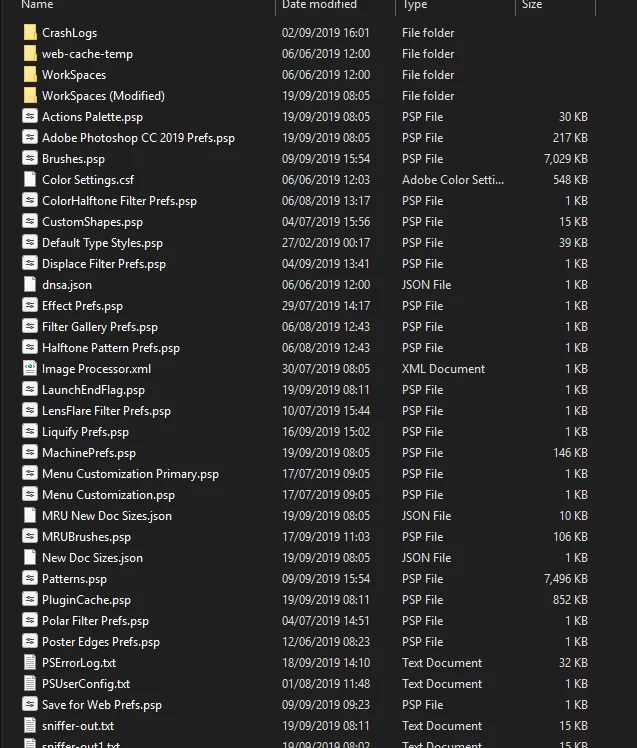Click the date 12/06/2019 08:23
The width and height of the screenshot is (637, 748).
click(x=326, y=641)
